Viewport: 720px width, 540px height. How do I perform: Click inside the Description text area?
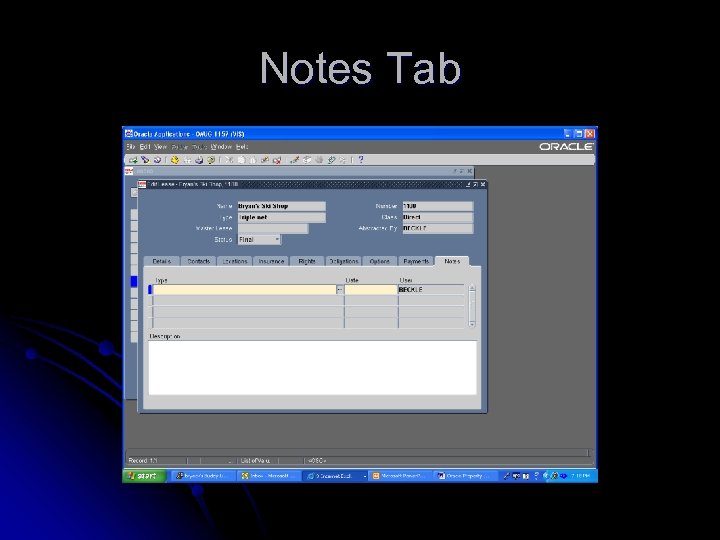[x=312, y=367]
